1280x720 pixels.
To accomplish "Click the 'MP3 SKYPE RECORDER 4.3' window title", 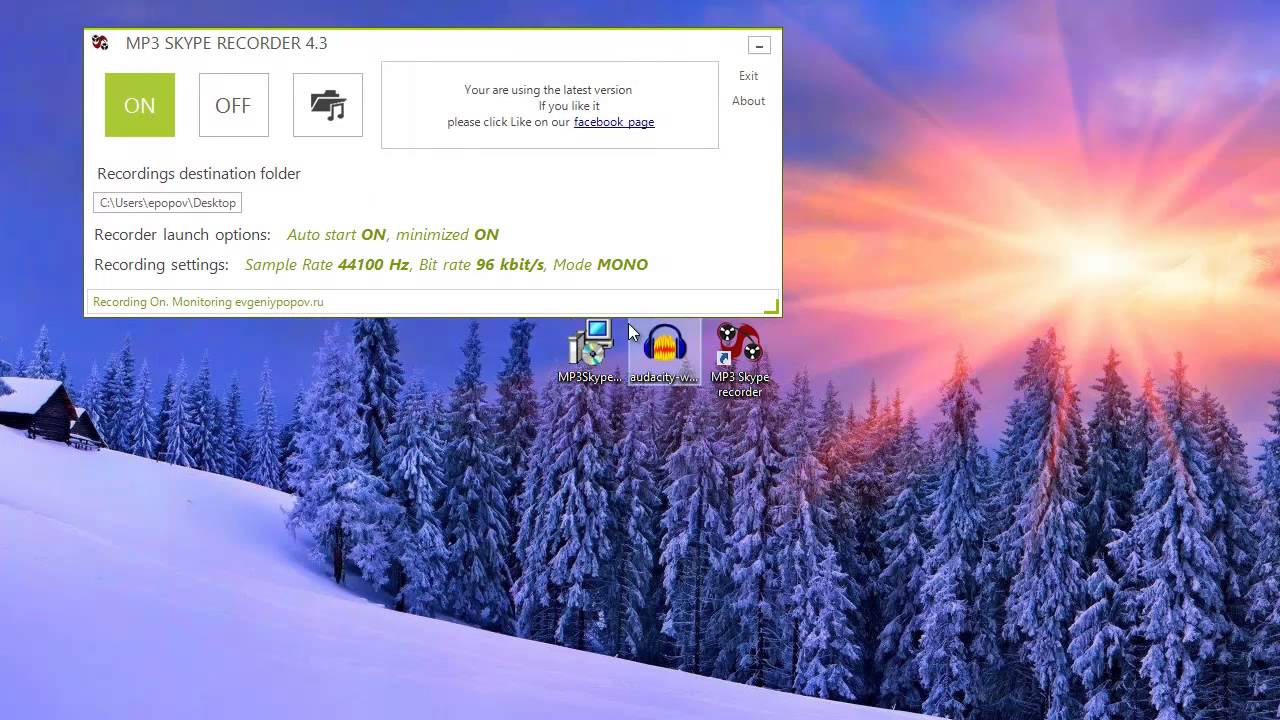I will click(x=227, y=43).
